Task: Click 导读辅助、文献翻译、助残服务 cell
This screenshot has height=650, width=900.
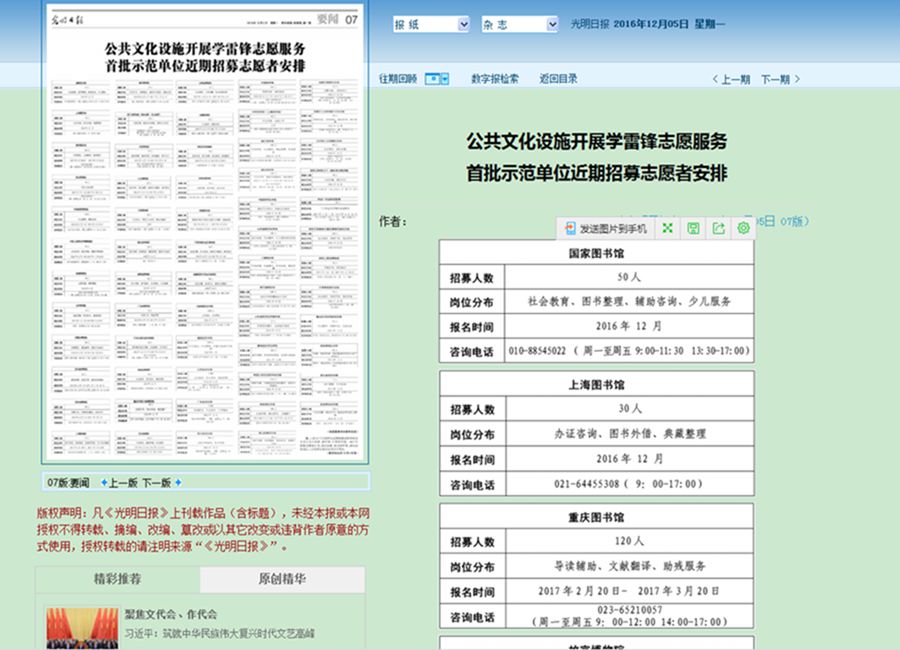Action: click(x=629, y=566)
